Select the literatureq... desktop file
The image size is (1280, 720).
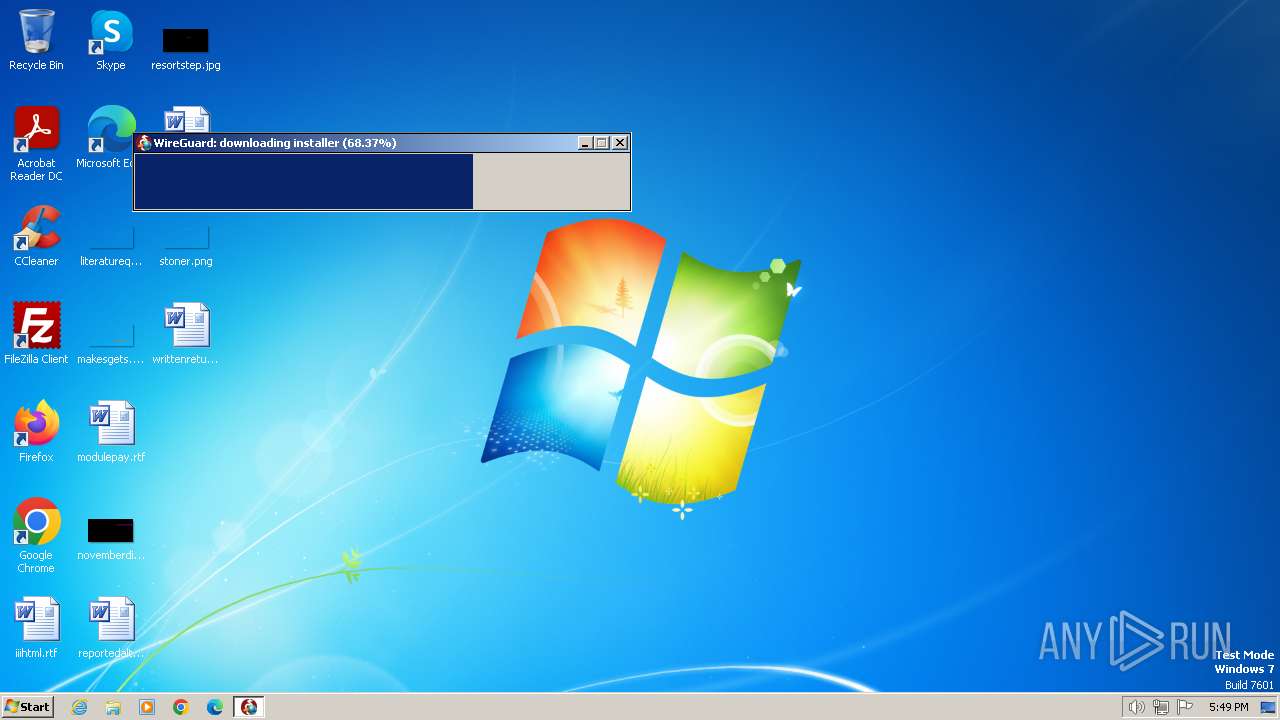[x=111, y=244]
